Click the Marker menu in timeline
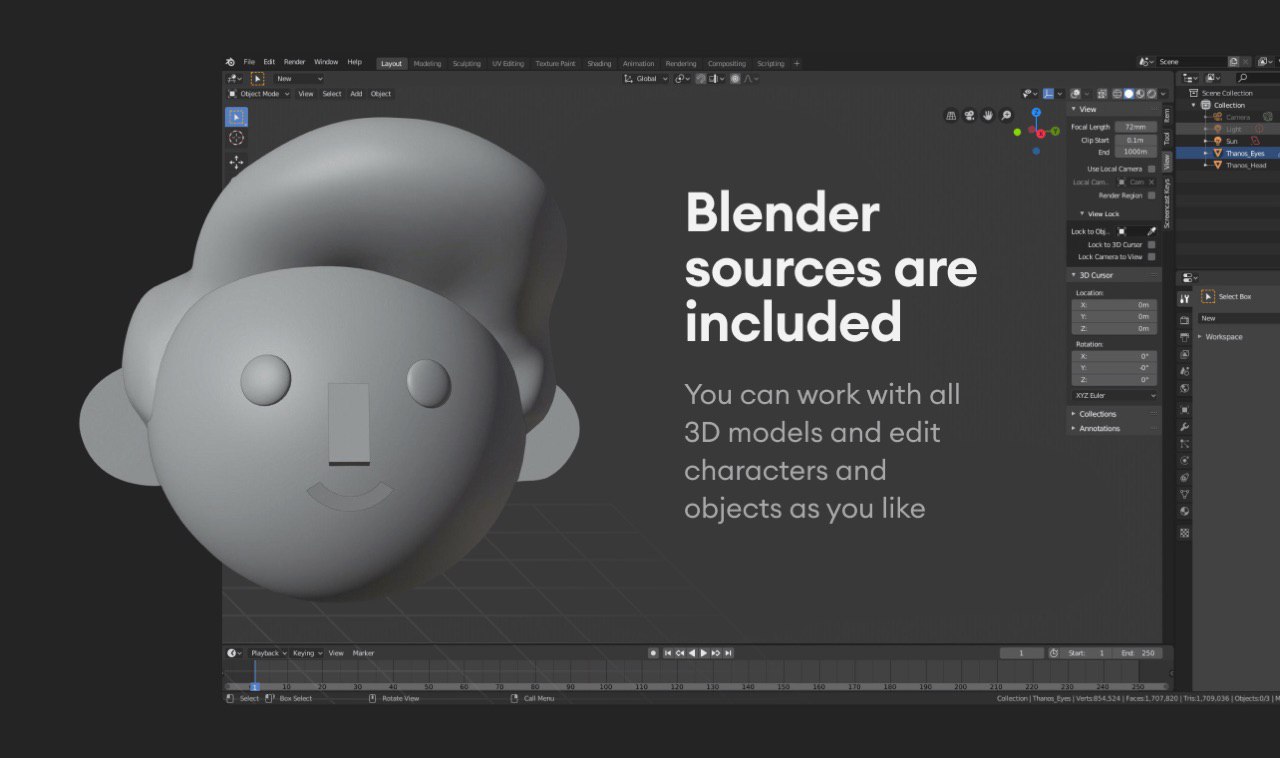 (363, 653)
